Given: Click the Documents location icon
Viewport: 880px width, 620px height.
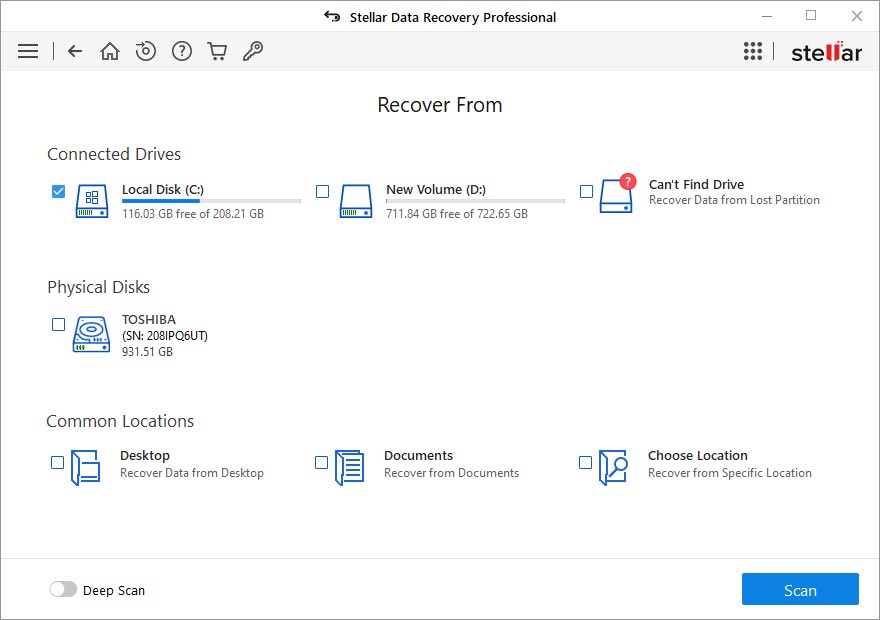Looking at the screenshot, I should tap(350, 467).
